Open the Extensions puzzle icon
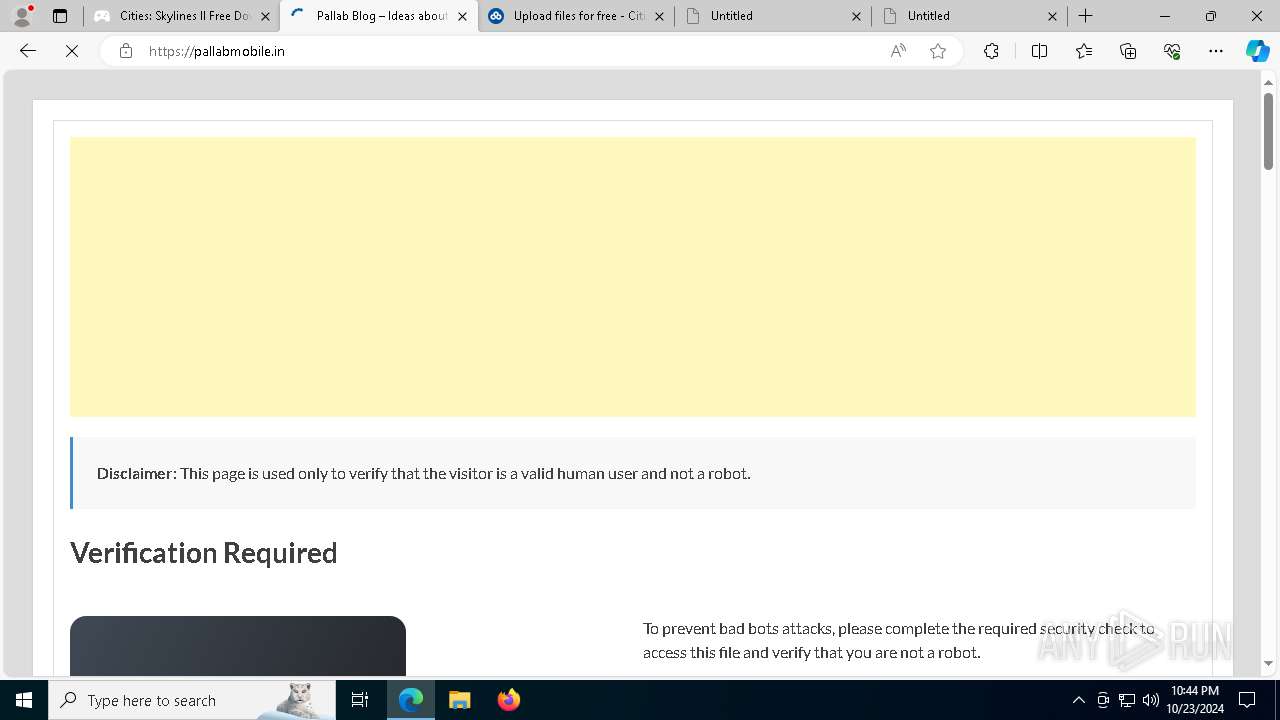 pyautogui.click(x=991, y=51)
